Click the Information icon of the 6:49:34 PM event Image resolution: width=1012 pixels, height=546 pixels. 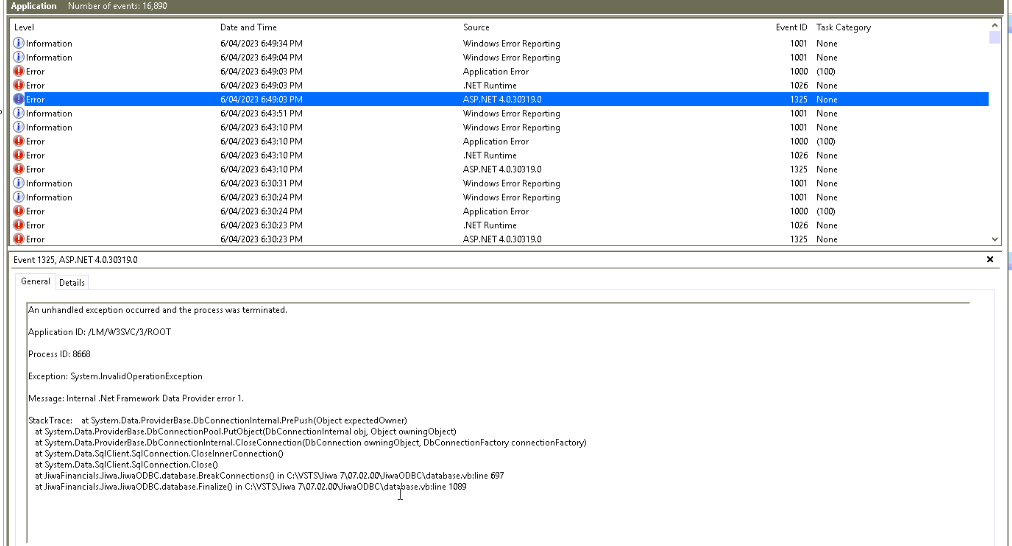coord(19,44)
